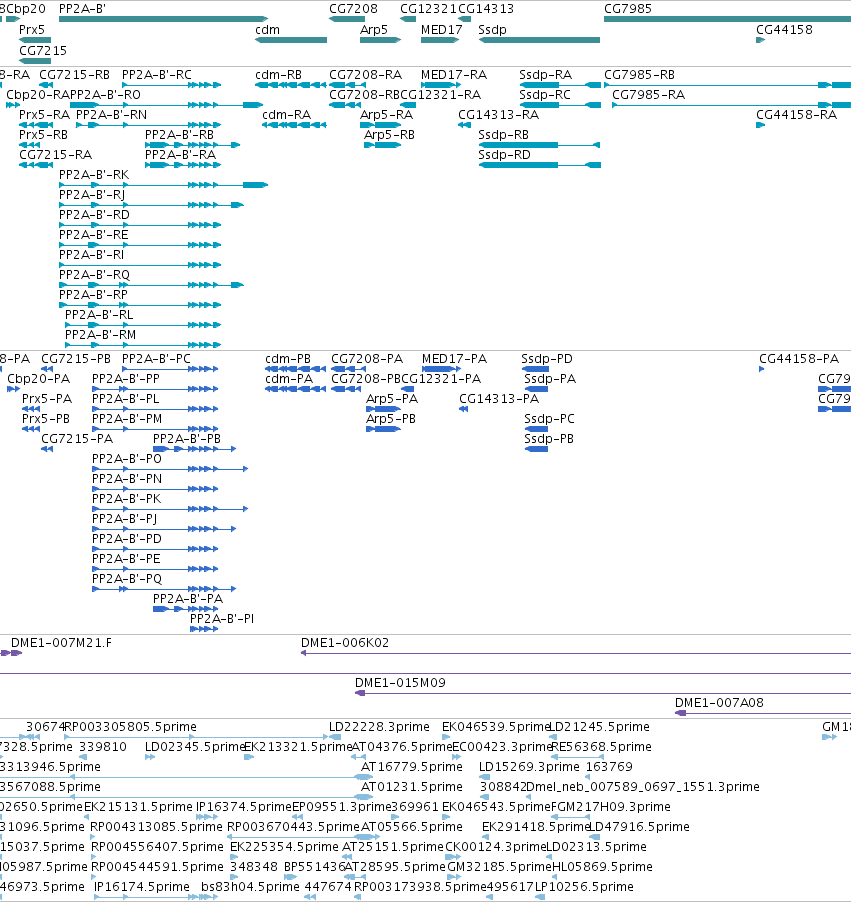Click the PP2A-B'-RK transcript label
The image size is (851, 902).
[x=94, y=174]
